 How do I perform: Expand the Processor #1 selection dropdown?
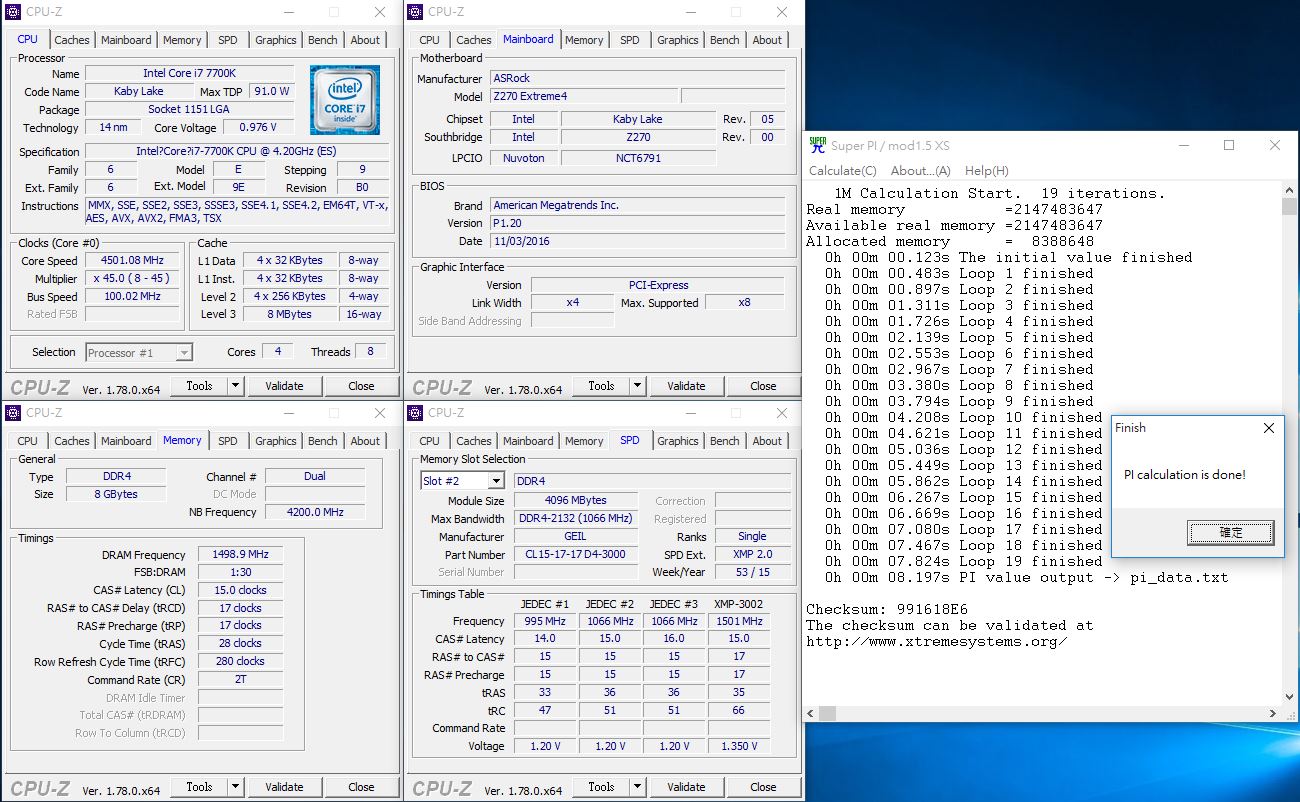(x=184, y=352)
